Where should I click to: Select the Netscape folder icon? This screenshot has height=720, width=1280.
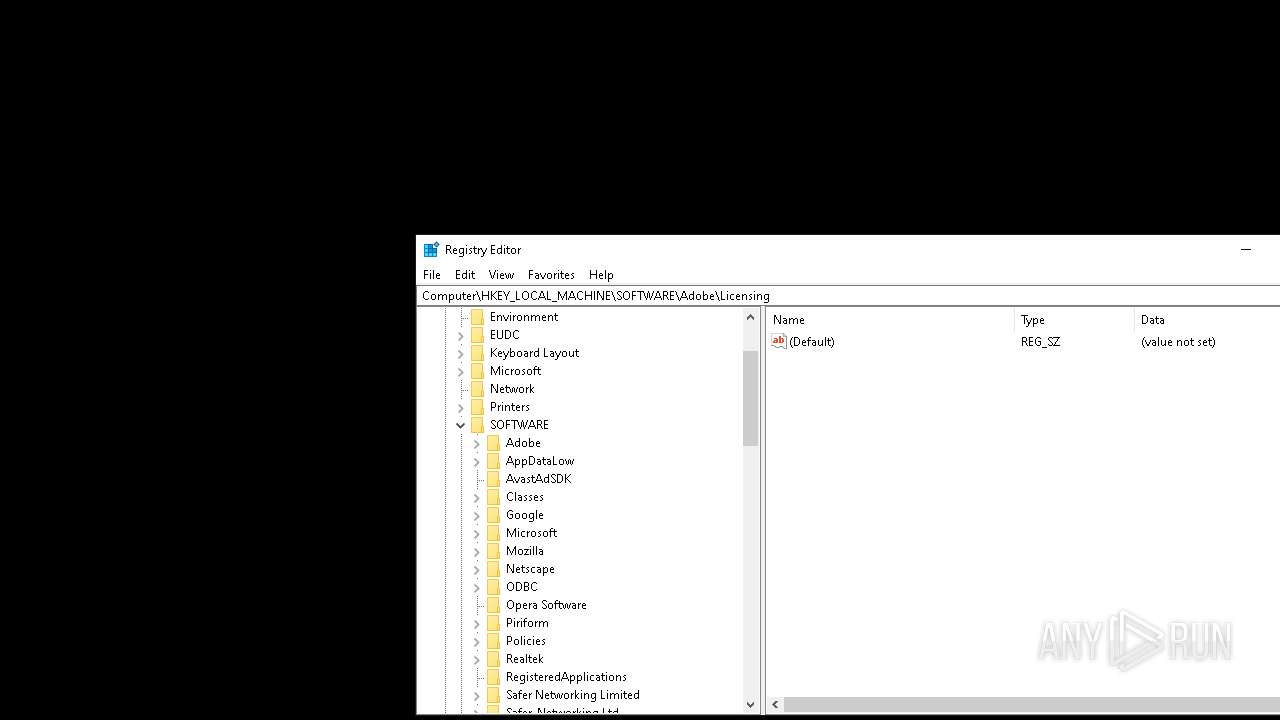coord(493,569)
